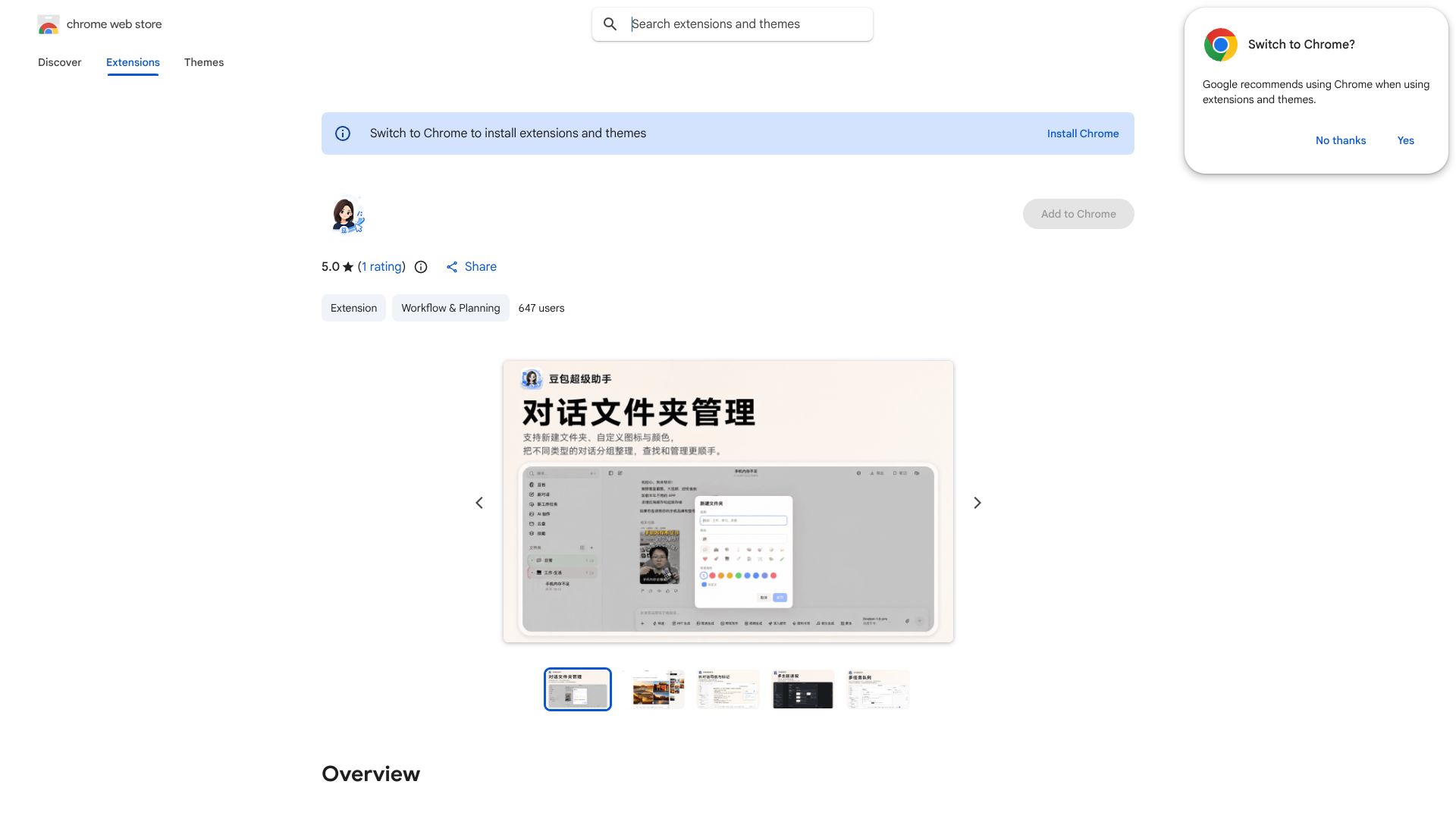Select second thumbnail with image gallery
The height and width of the screenshot is (819, 1456).
point(654,689)
